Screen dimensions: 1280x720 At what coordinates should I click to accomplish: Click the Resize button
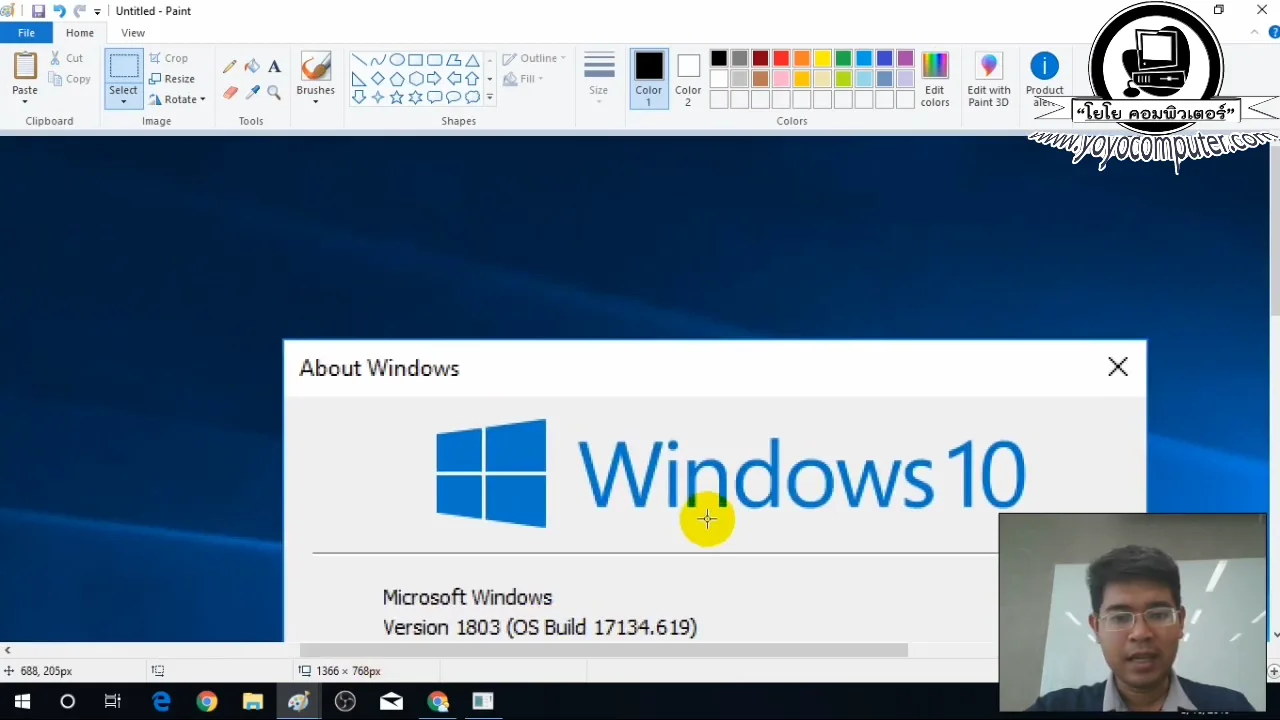coord(172,79)
